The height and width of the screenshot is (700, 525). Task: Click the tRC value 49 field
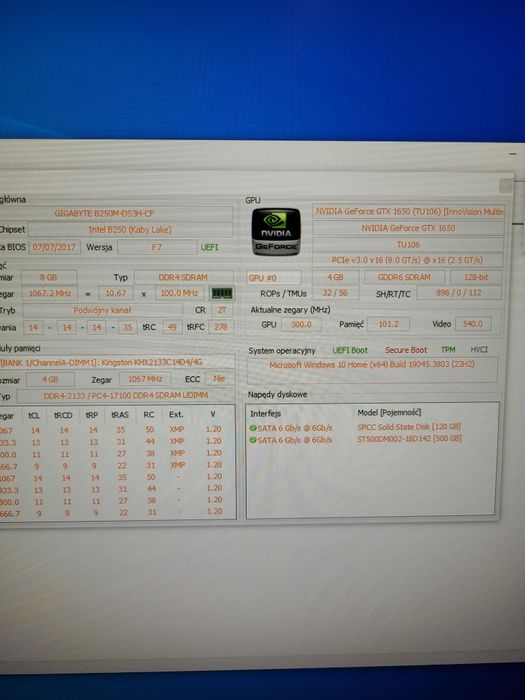coord(172,327)
